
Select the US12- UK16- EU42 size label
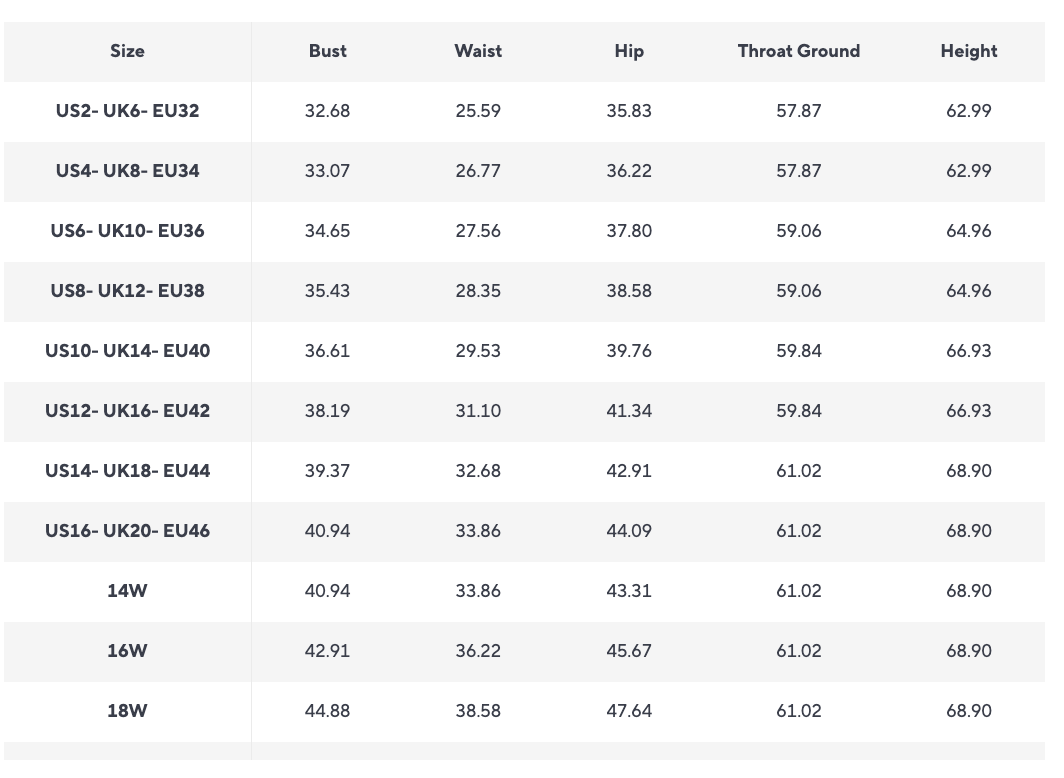coord(127,411)
